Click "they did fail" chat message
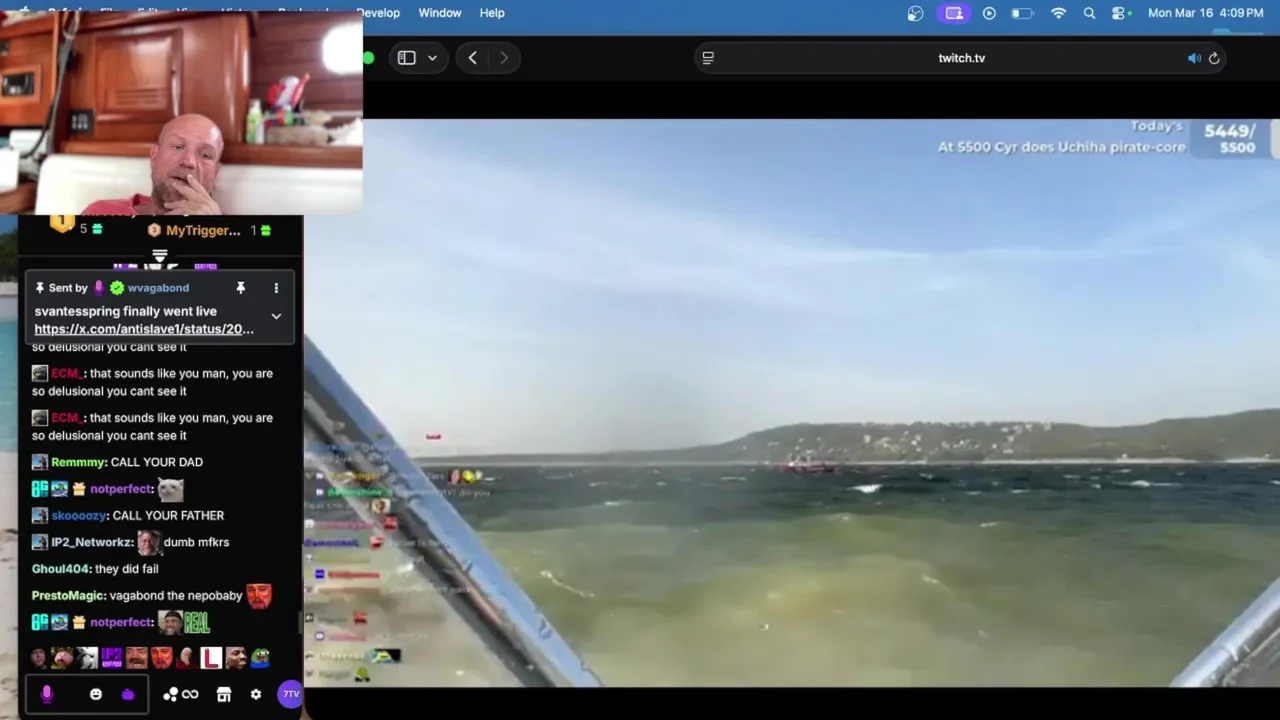Image resolution: width=1280 pixels, height=720 pixels. [x=127, y=569]
